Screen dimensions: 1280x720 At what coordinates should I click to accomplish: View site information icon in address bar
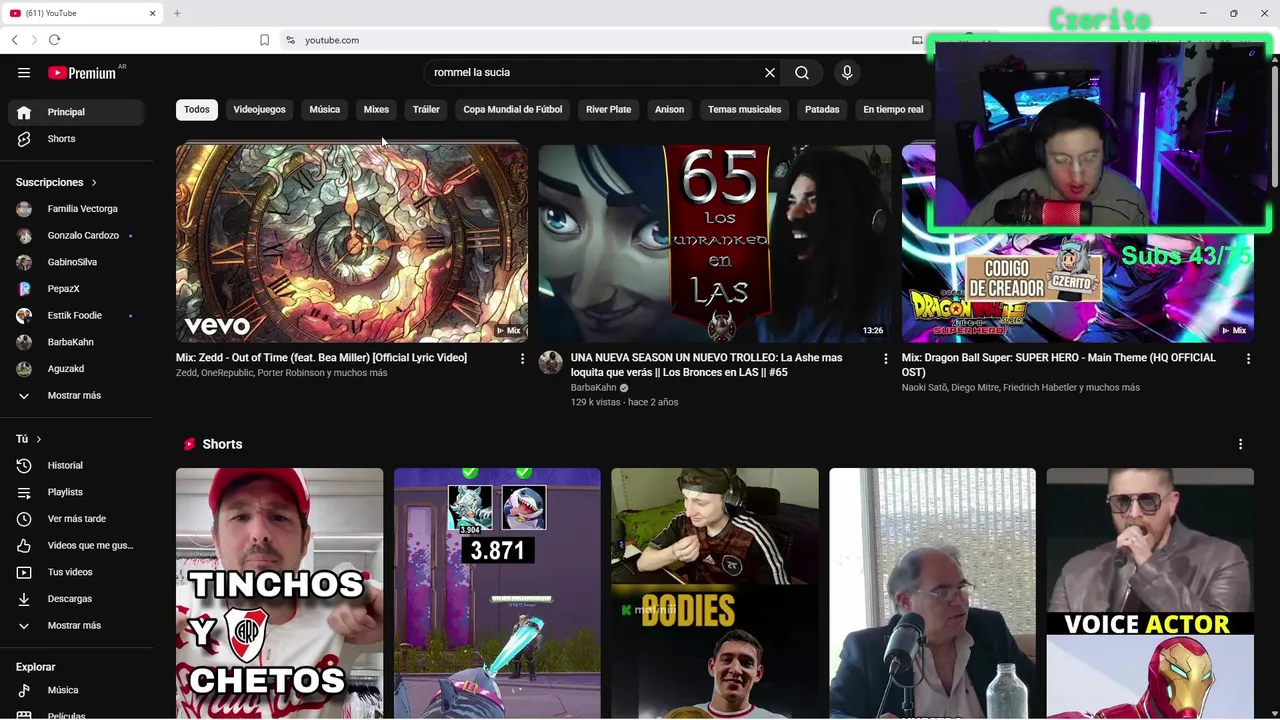tap(290, 40)
